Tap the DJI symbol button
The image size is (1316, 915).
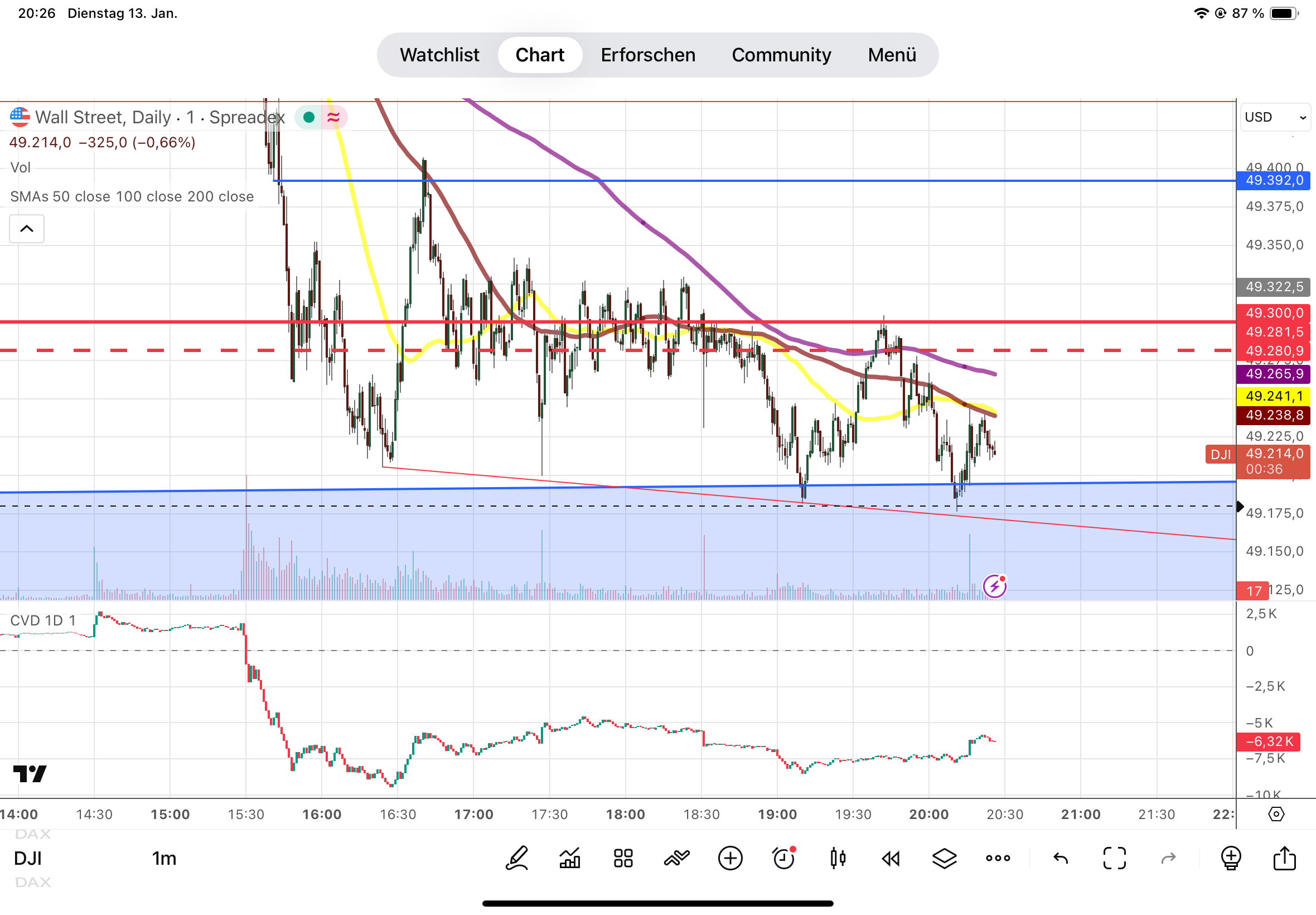[27, 858]
